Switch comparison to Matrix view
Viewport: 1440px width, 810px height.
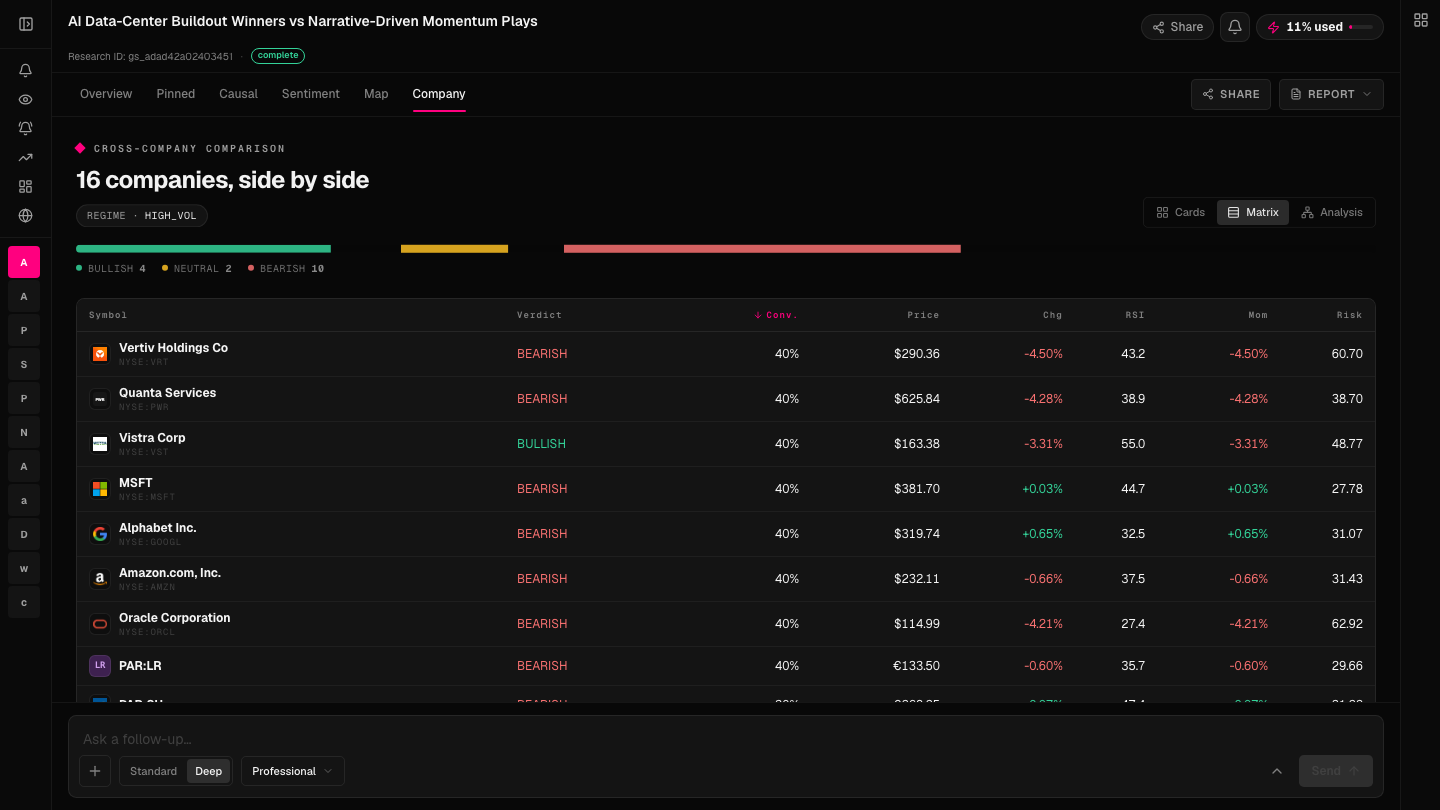tap(1253, 212)
